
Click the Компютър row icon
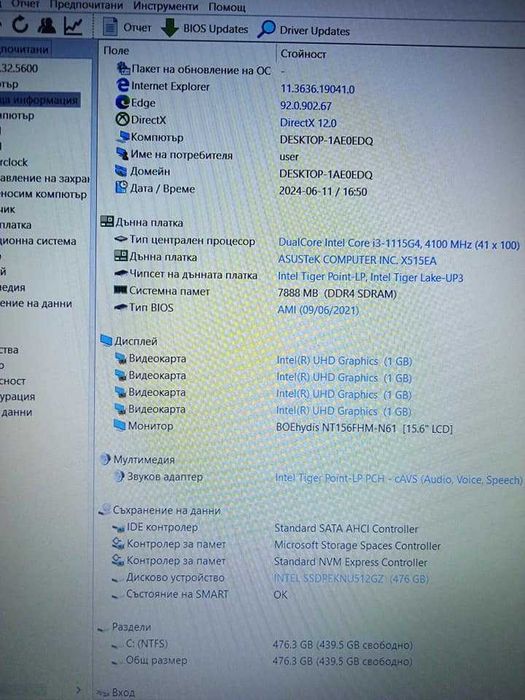[123, 137]
